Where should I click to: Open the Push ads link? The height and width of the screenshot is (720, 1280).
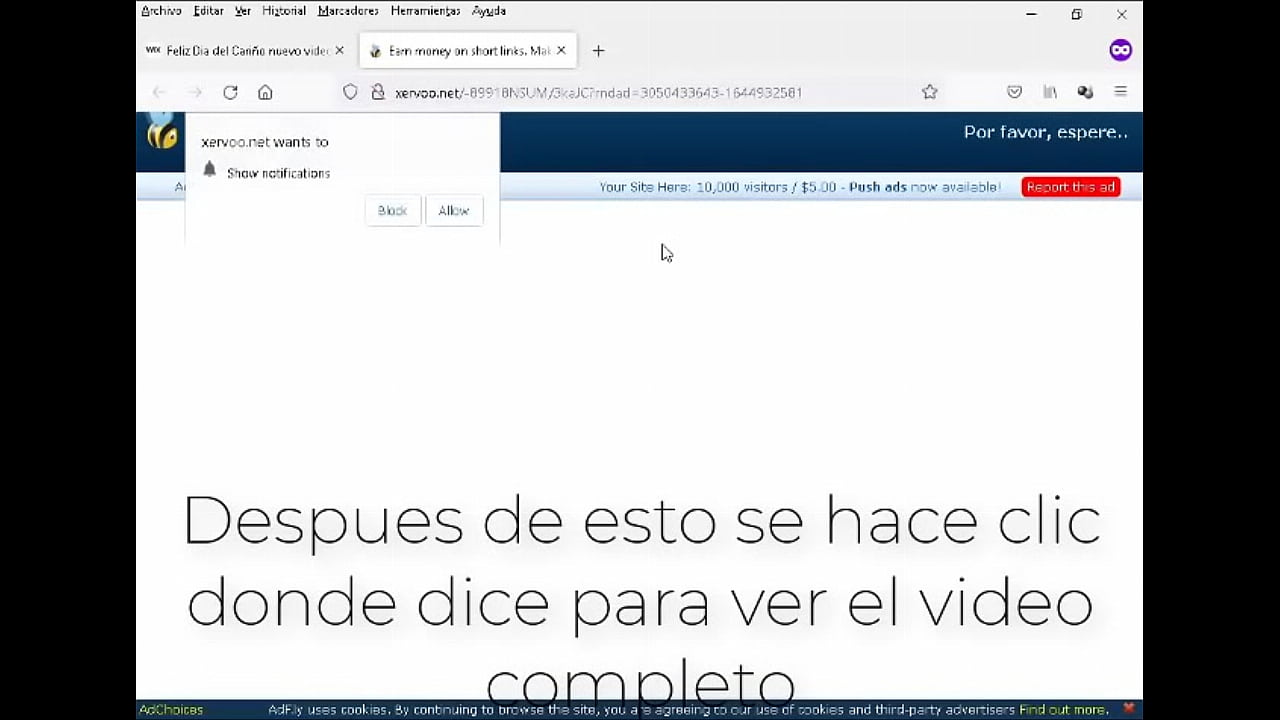[878, 187]
